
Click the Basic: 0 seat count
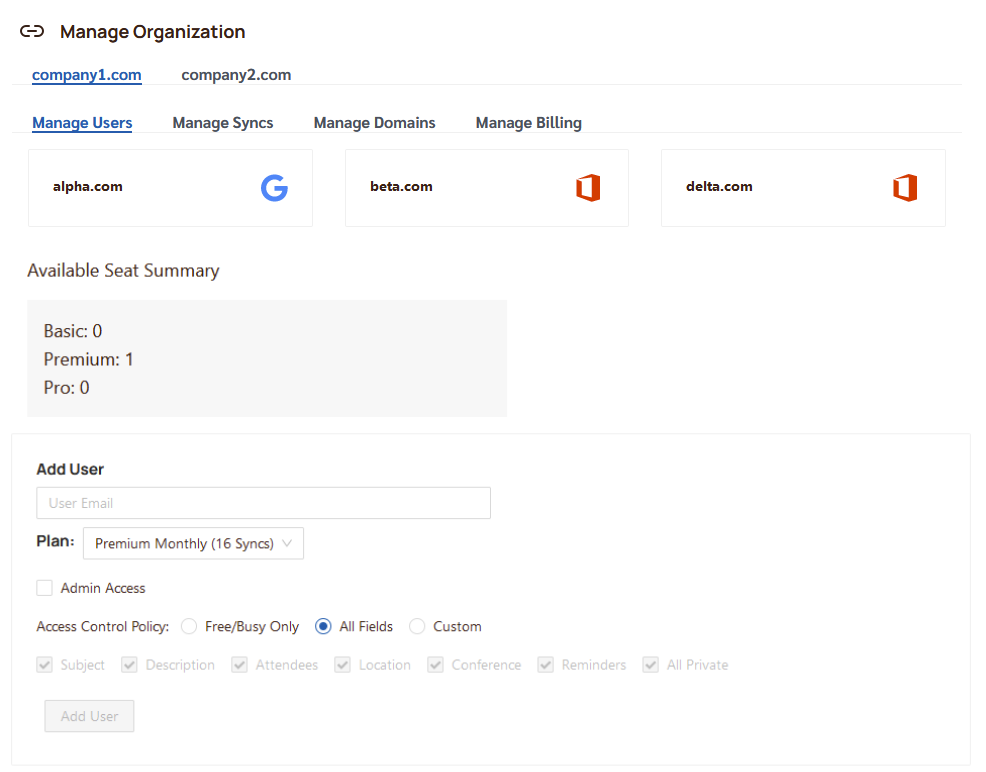click(x=73, y=331)
